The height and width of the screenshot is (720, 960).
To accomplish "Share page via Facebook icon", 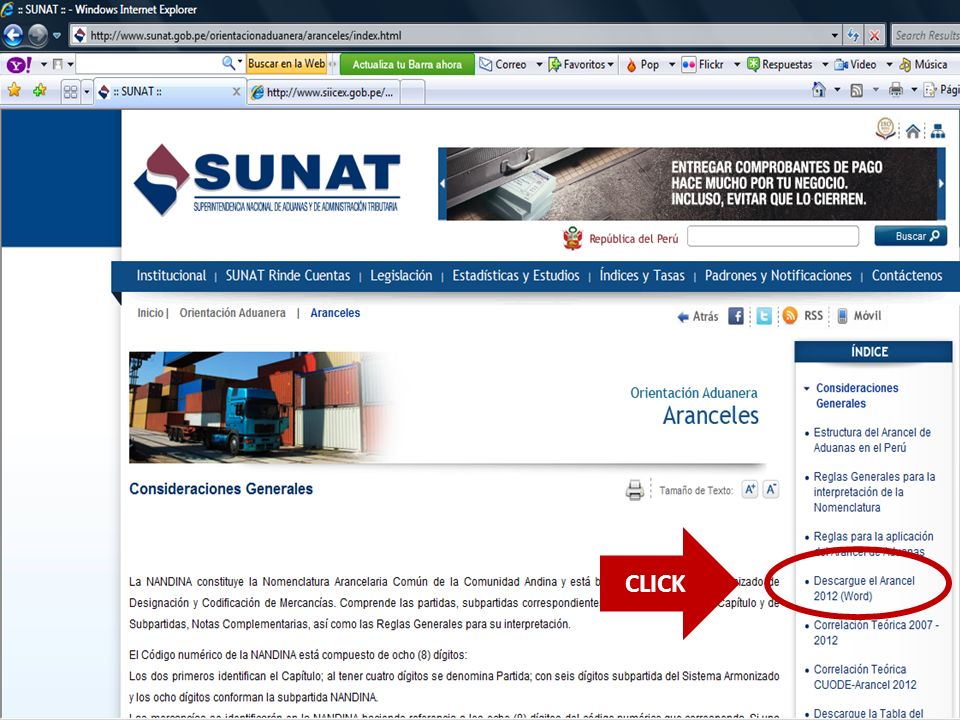I will coord(735,316).
